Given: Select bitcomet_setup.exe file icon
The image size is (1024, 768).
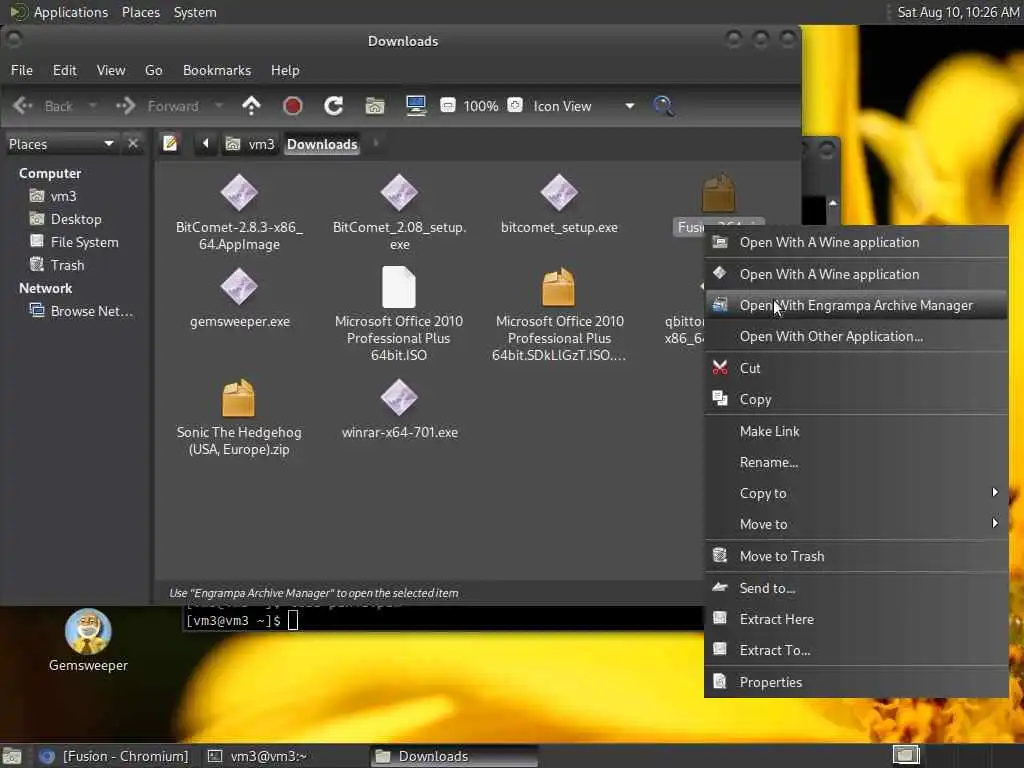Looking at the screenshot, I should click(559, 193).
